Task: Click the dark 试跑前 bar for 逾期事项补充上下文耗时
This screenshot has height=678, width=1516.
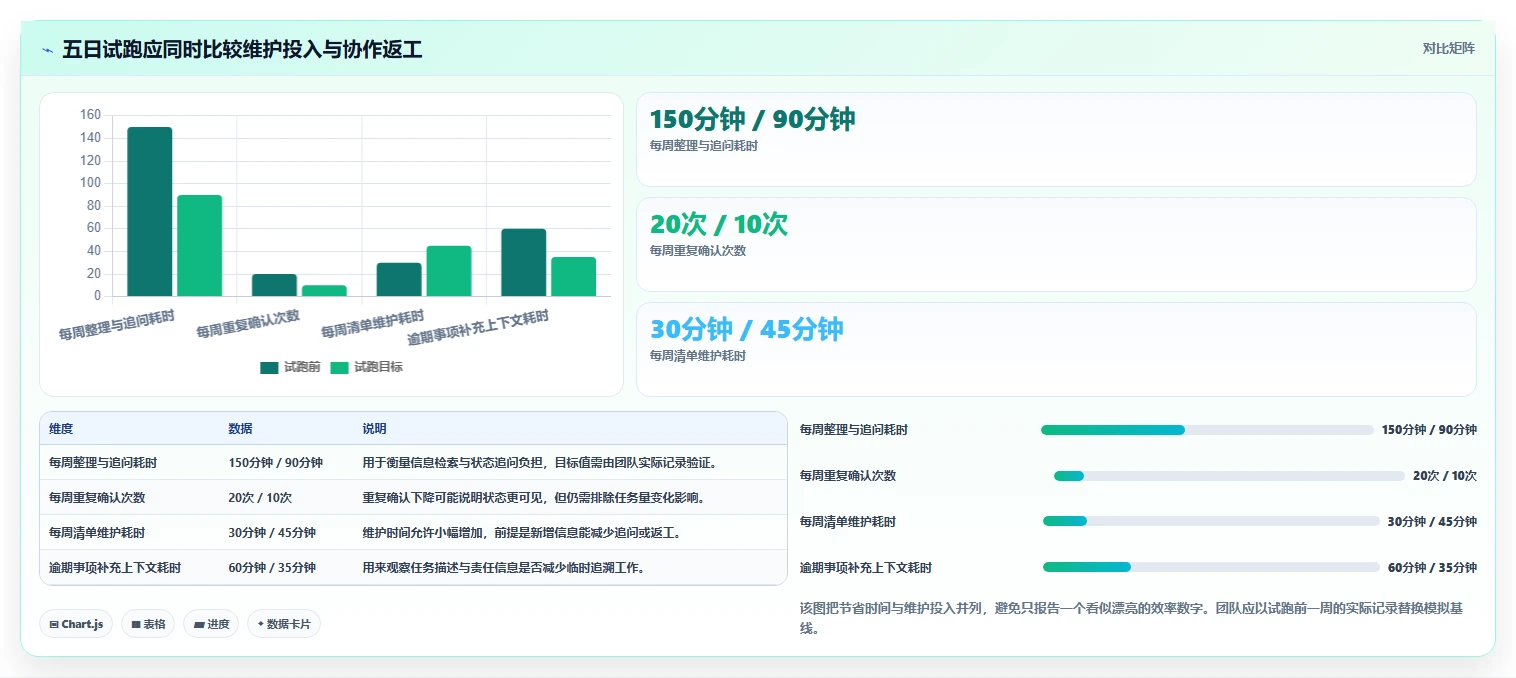Action: tap(524, 263)
